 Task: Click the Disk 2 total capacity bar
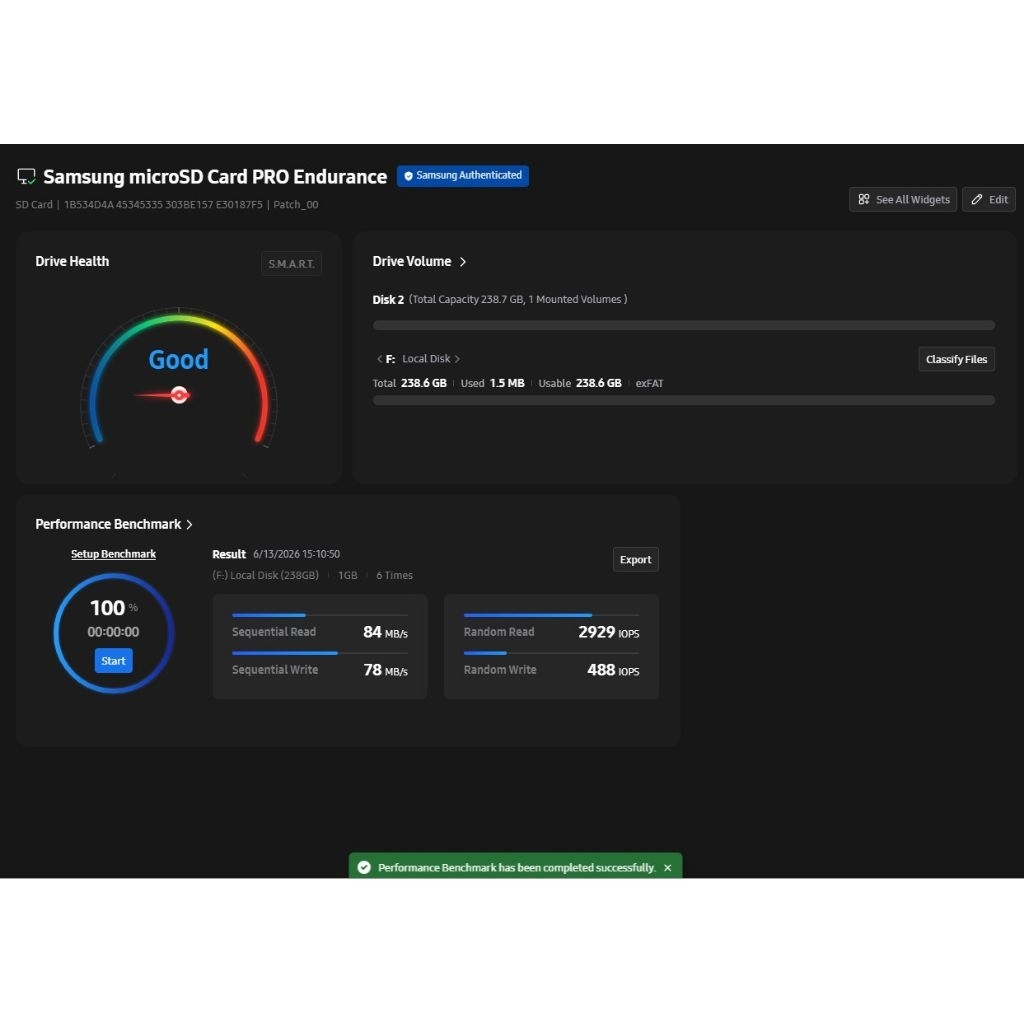(x=684, y=325)
